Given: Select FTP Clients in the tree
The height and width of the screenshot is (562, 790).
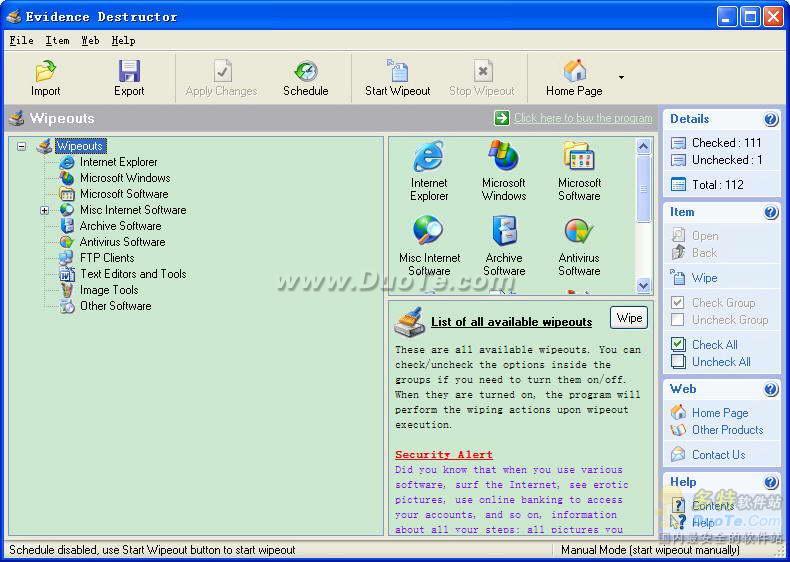Looking at the screenshot, I should (x=107, y=258).
